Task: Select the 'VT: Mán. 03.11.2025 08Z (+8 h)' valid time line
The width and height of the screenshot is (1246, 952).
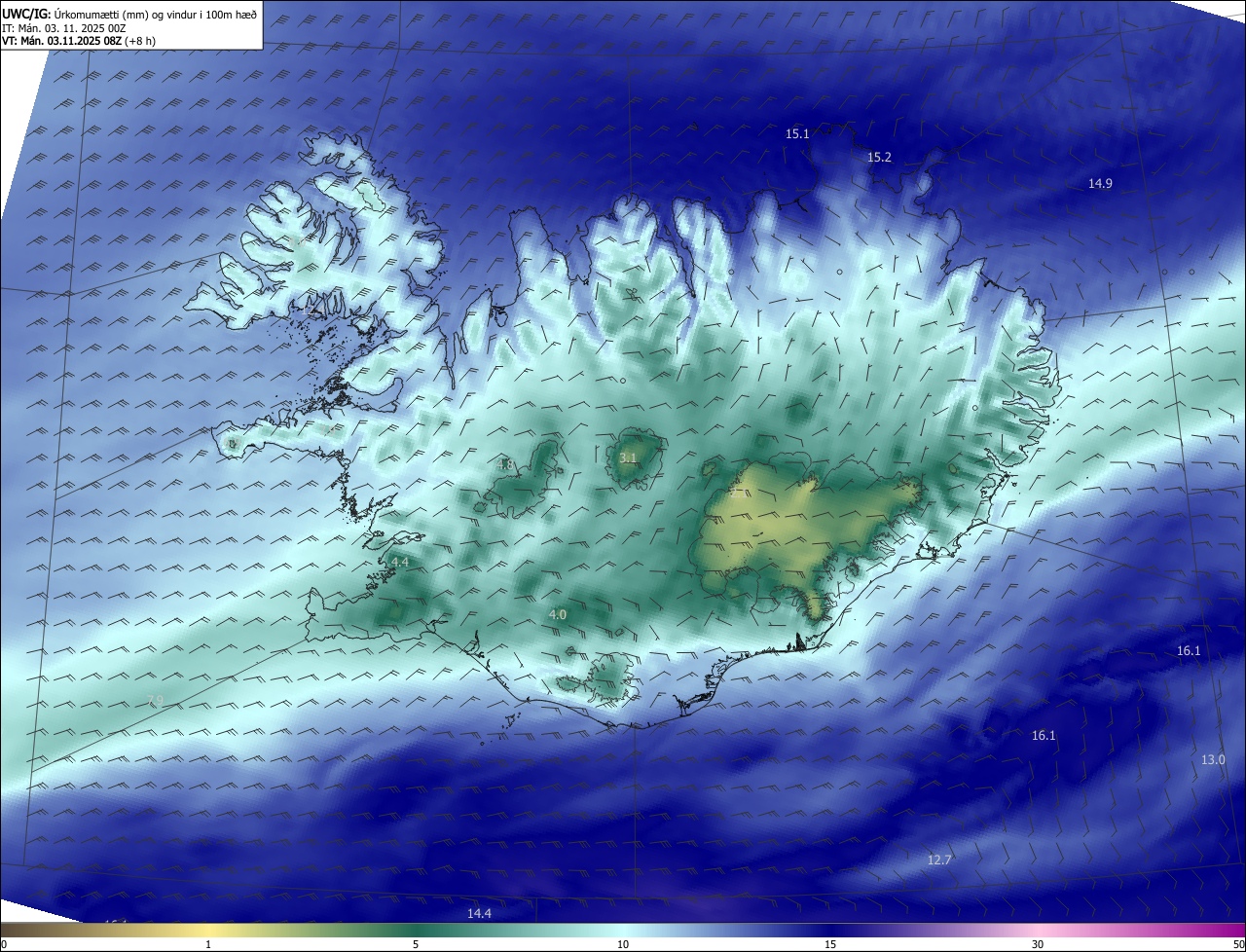Action: [79, 41]
